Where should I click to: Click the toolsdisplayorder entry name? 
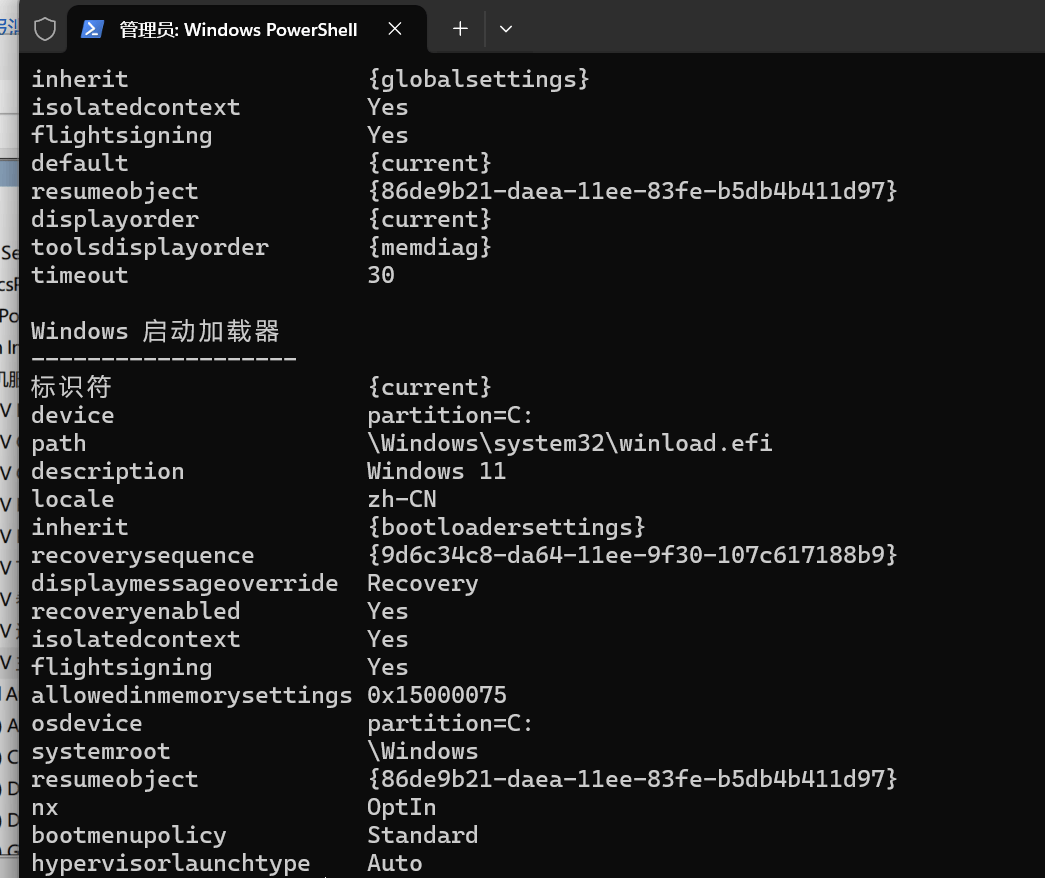[150, 247]
